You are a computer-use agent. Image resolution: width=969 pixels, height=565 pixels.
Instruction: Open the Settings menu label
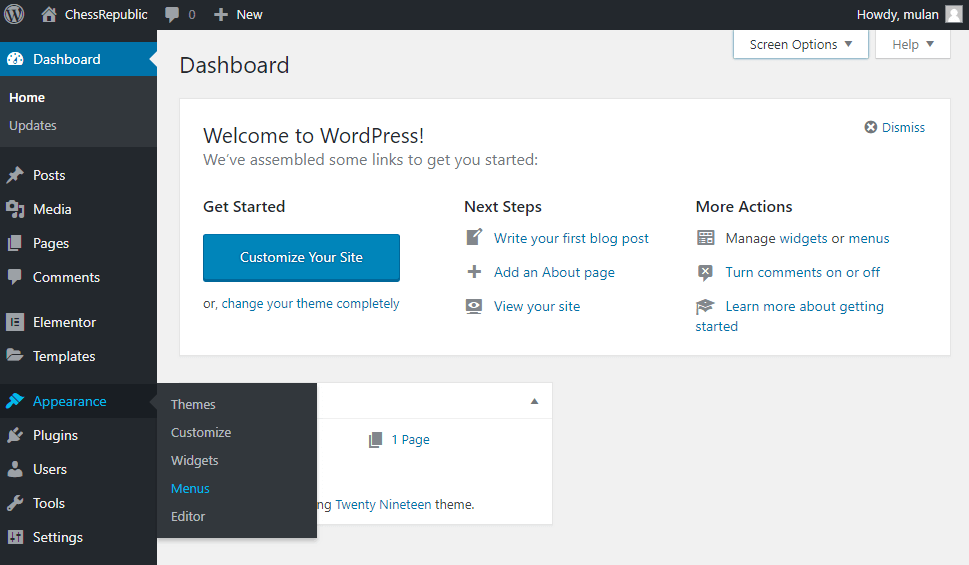pyautogui.click(x=57, y=537)
